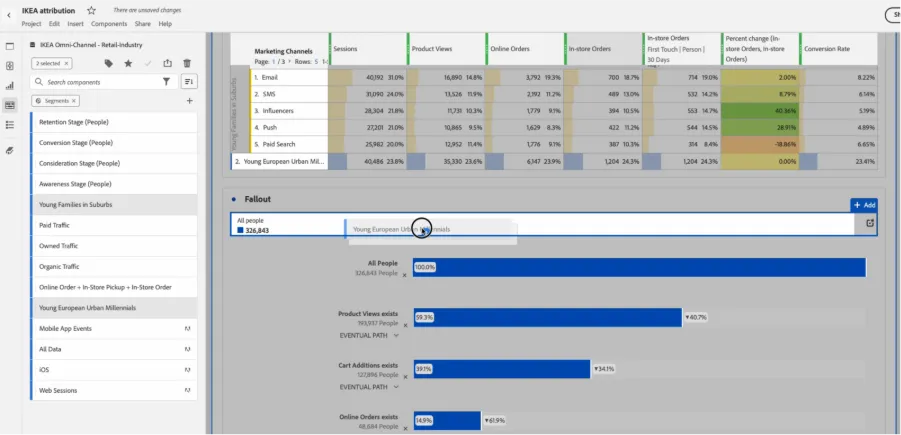901x435 pixels.
Task: Click the All People 100.0% fallout bar
Action: point(639,267)
